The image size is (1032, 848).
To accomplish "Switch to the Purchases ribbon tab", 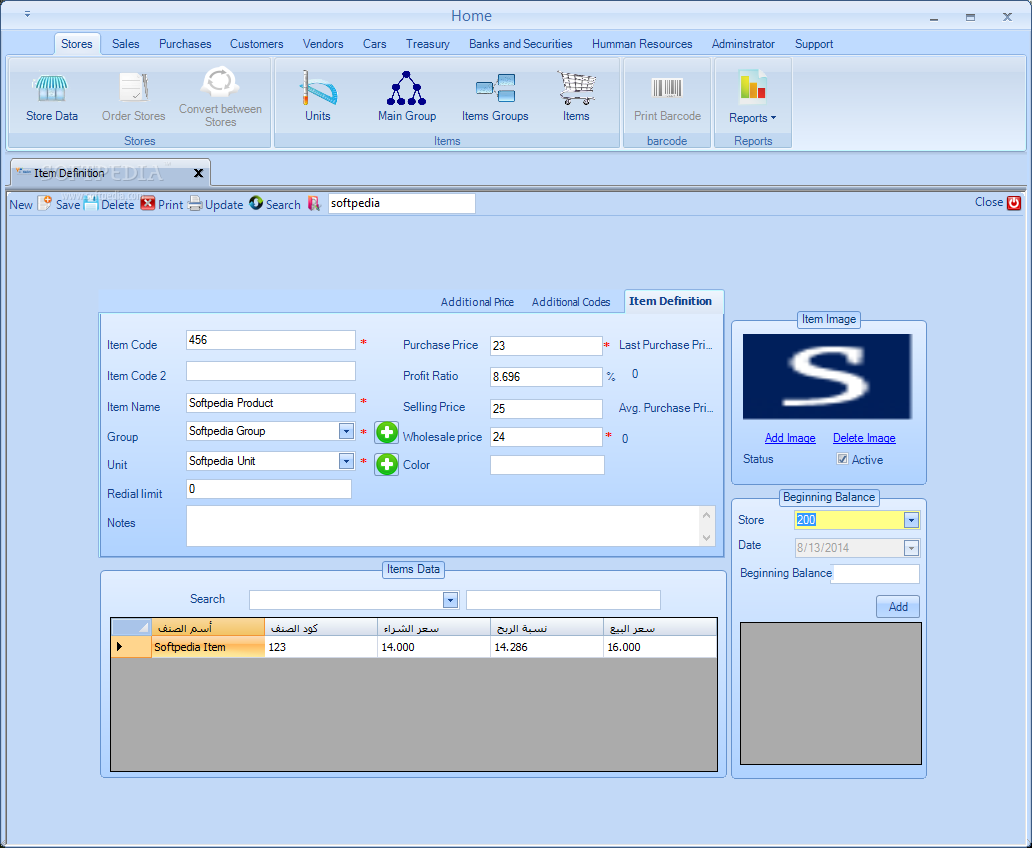I will 185,44.
